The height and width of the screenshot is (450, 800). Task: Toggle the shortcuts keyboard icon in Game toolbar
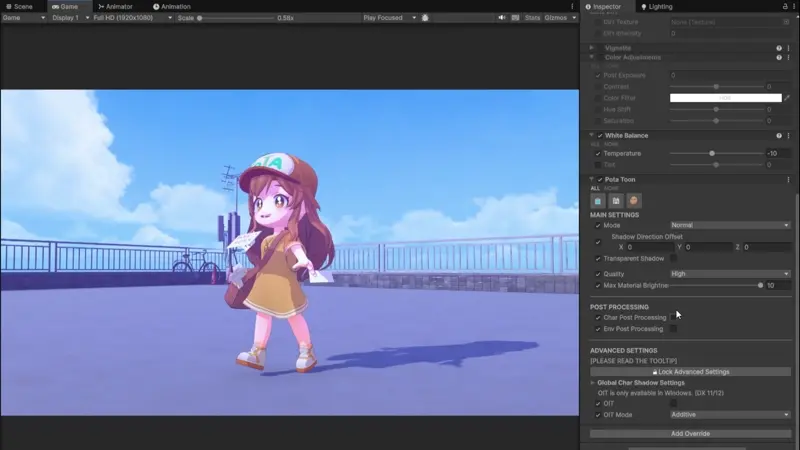click(x=515, y=18)
